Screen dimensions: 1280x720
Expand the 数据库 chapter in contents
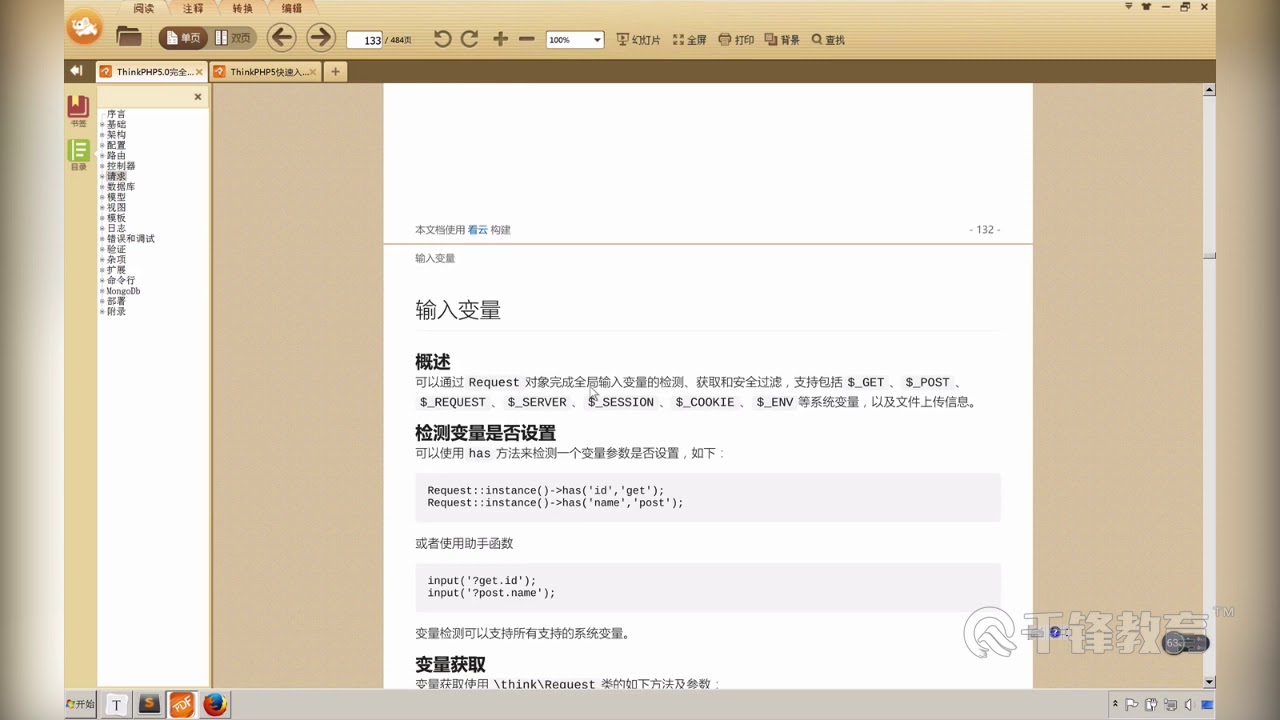tap(102, 187)
